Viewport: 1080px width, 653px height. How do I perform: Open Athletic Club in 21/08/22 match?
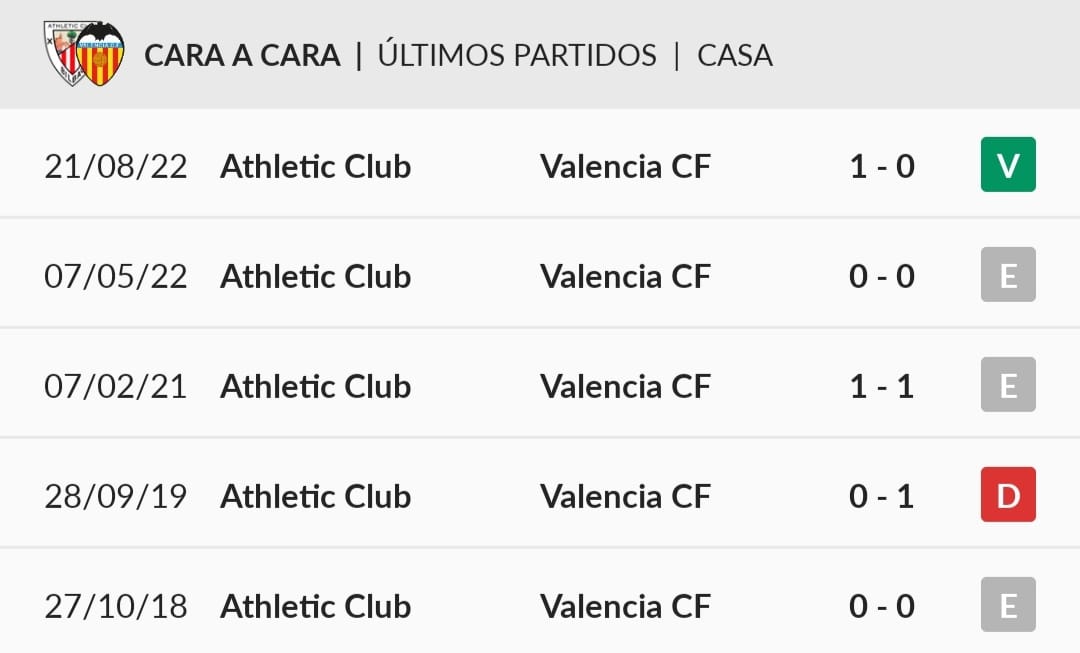coord(315,166)
